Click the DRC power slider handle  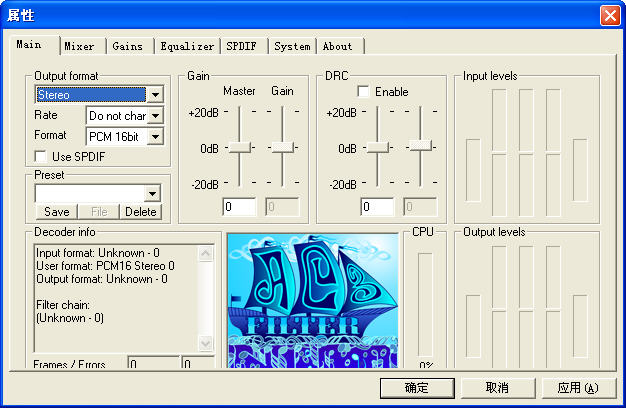[376, 147]
